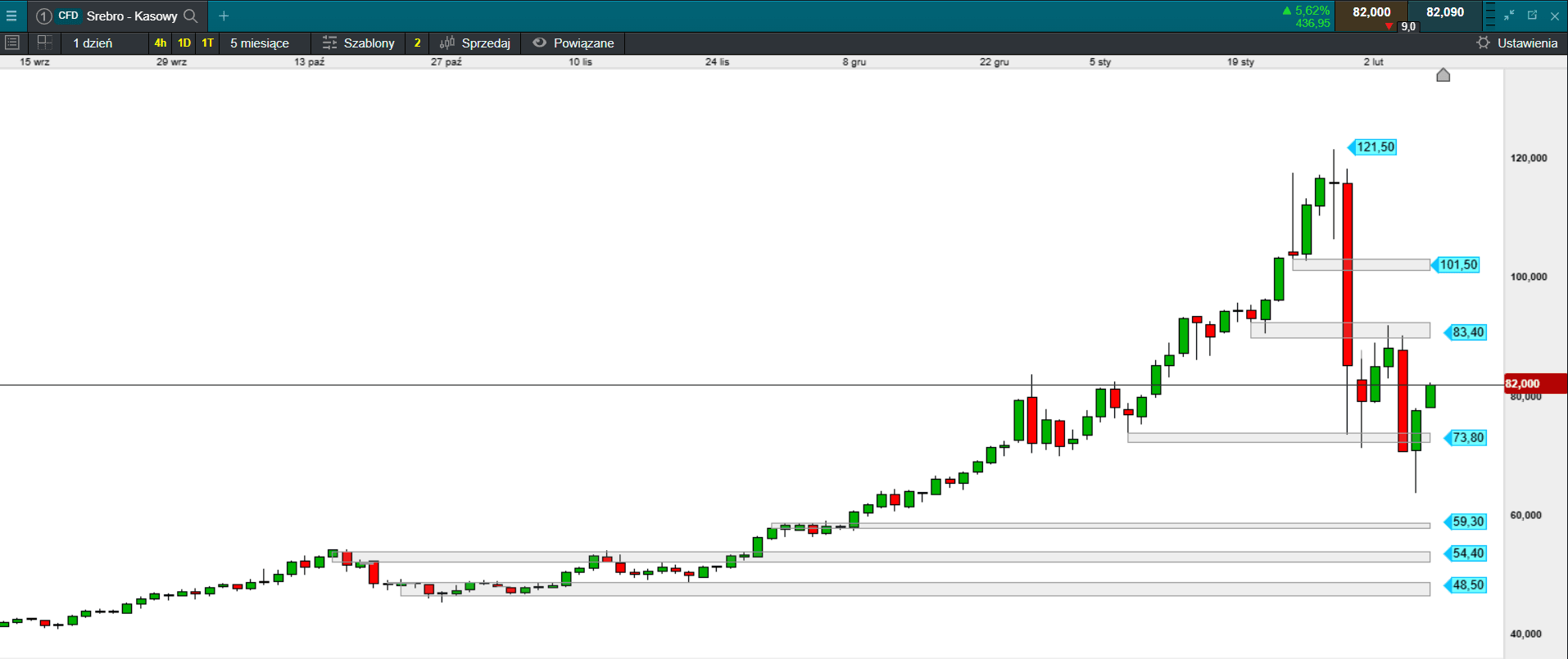Viewport: 1568px width, 659px height.
Task: Open the chart layout grid icon
Action: coord(45,43)
